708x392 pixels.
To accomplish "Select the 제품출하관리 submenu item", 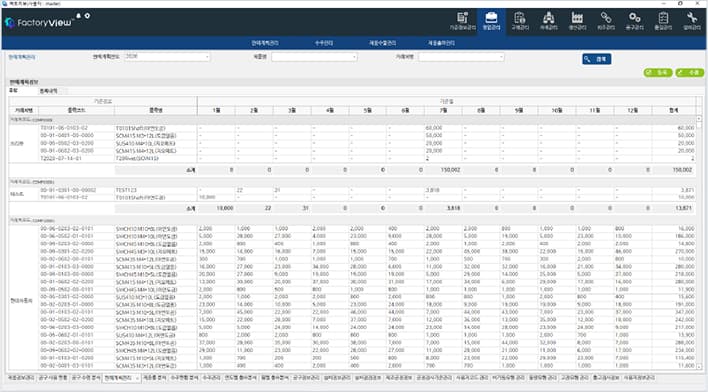I will point(441,43).
